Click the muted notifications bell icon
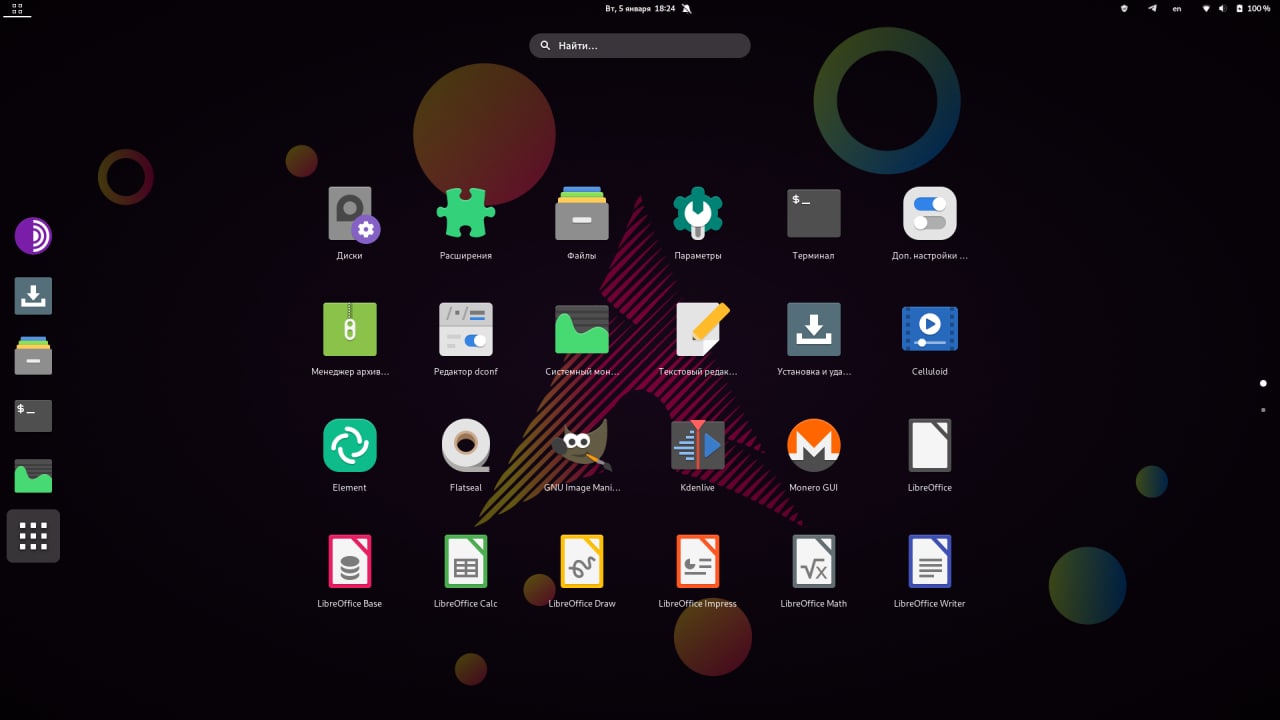 click(x=687, y=8)
